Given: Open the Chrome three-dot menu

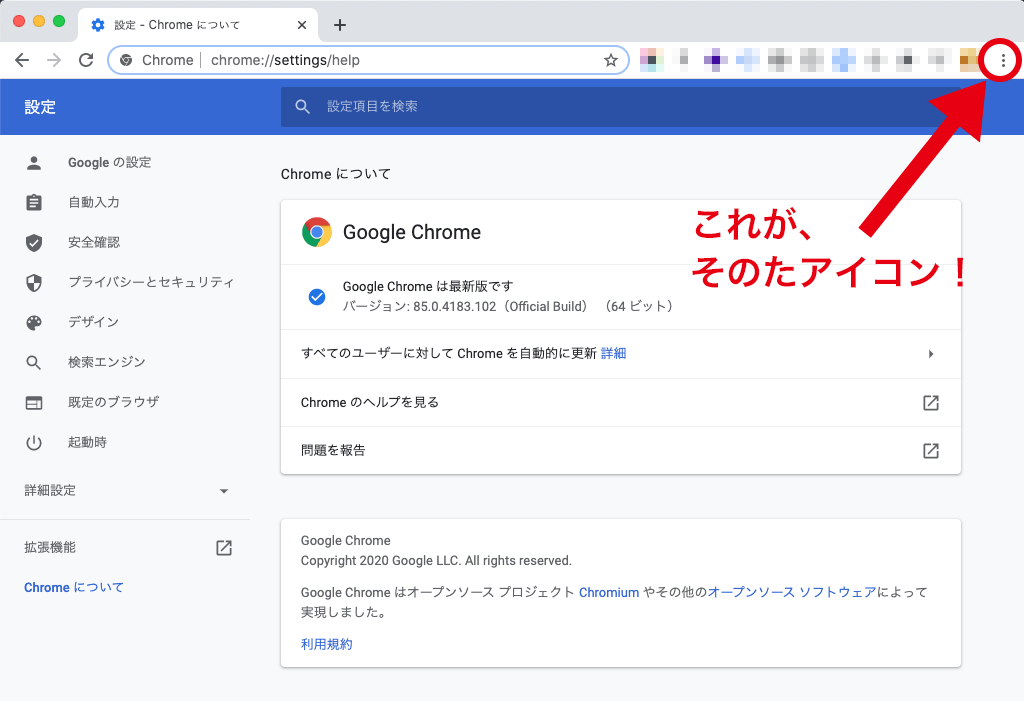Looking at the screenshot, I should click(1002, 61).
